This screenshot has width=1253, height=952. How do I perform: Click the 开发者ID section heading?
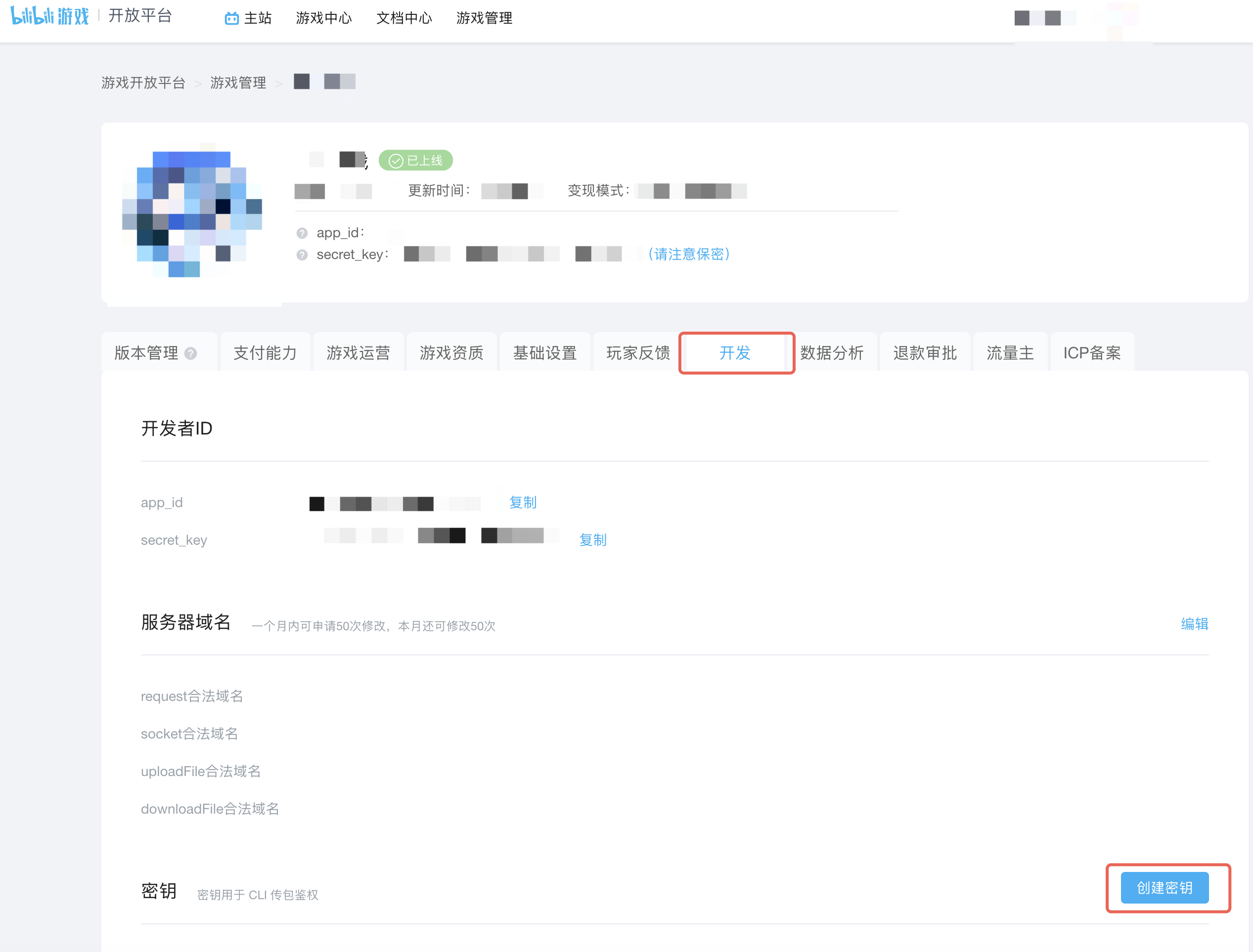[177, 429]
